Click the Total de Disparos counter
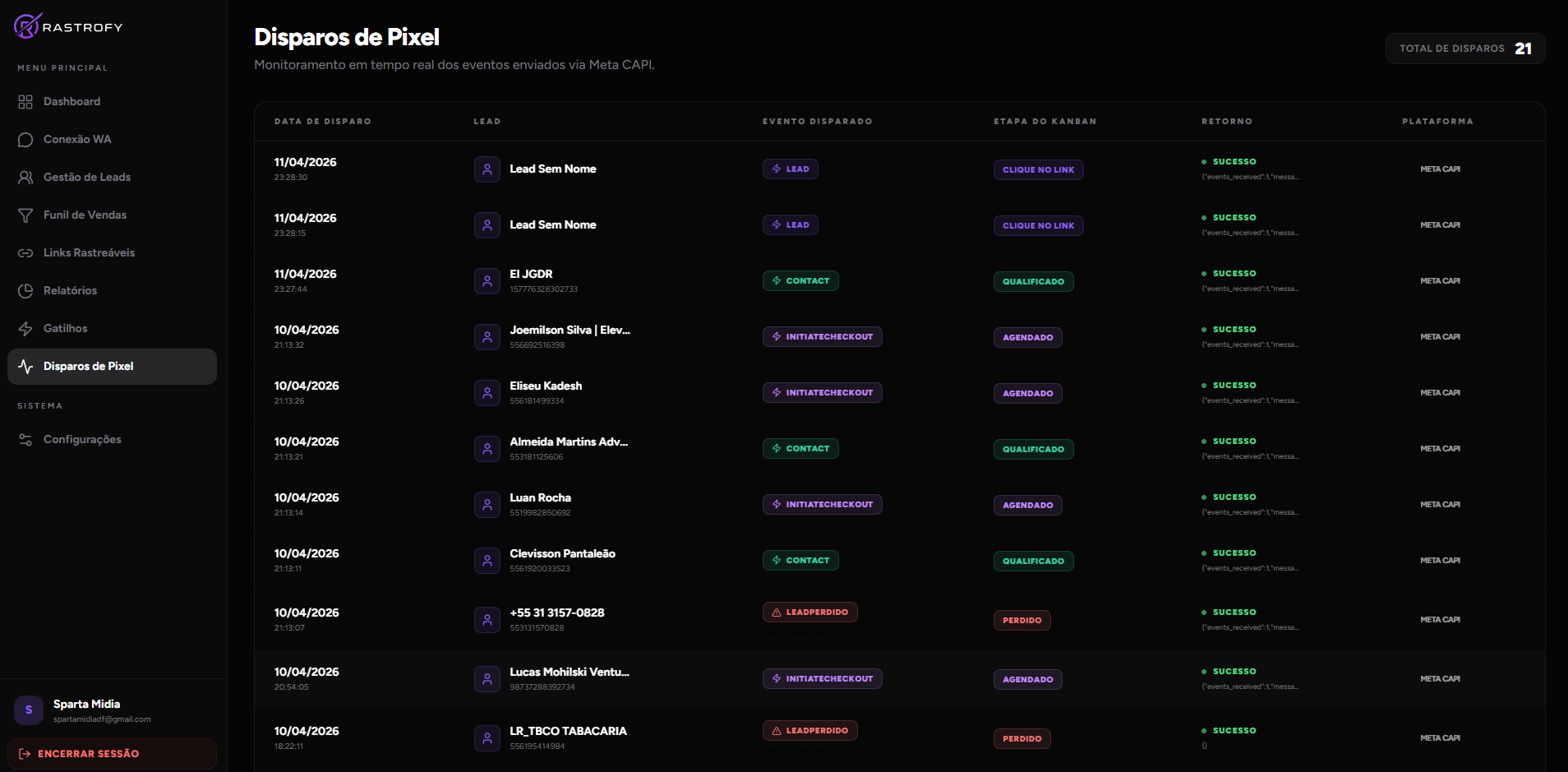 (x=1464, y=49)
